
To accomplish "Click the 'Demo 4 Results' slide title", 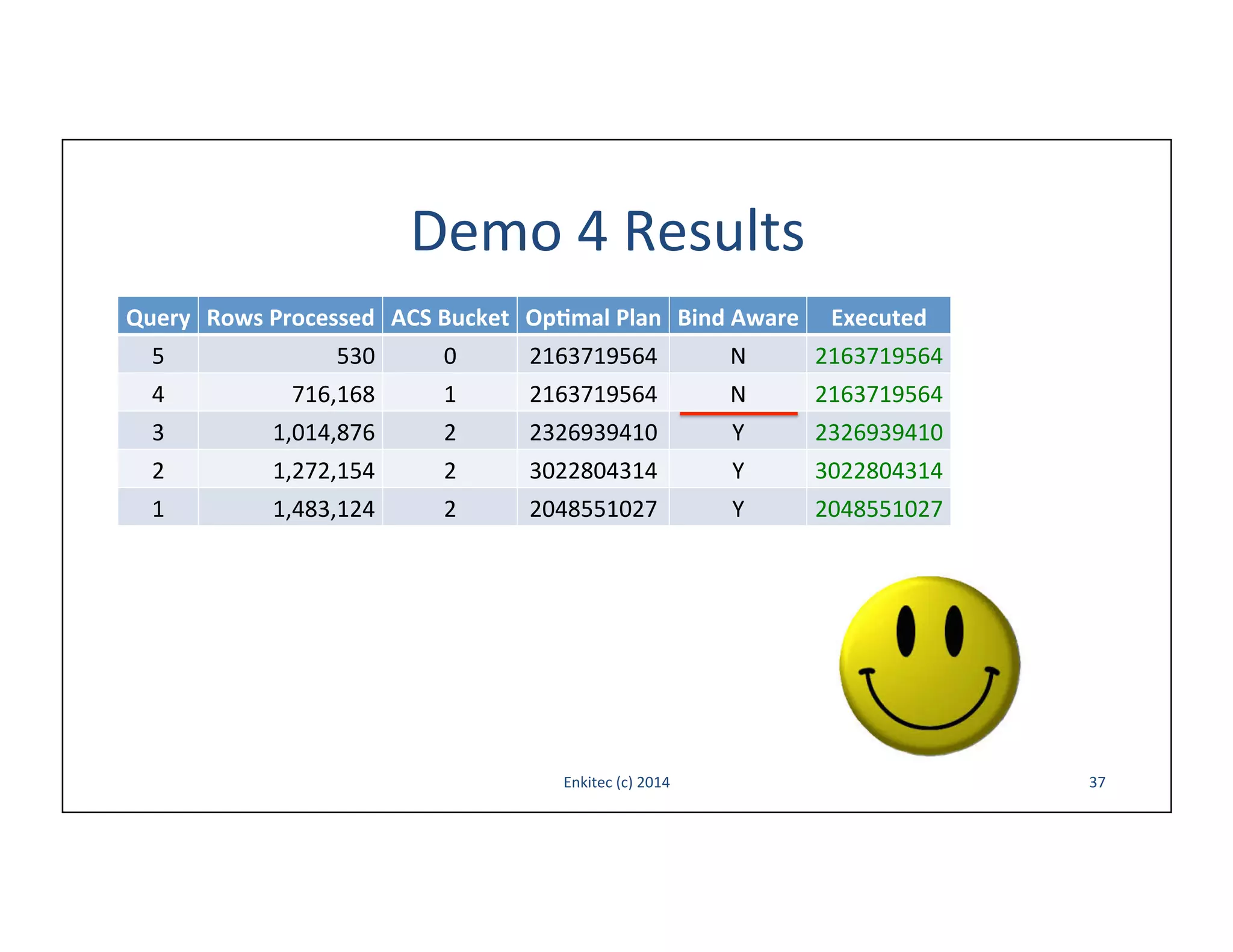I will [x=607, y=232].
